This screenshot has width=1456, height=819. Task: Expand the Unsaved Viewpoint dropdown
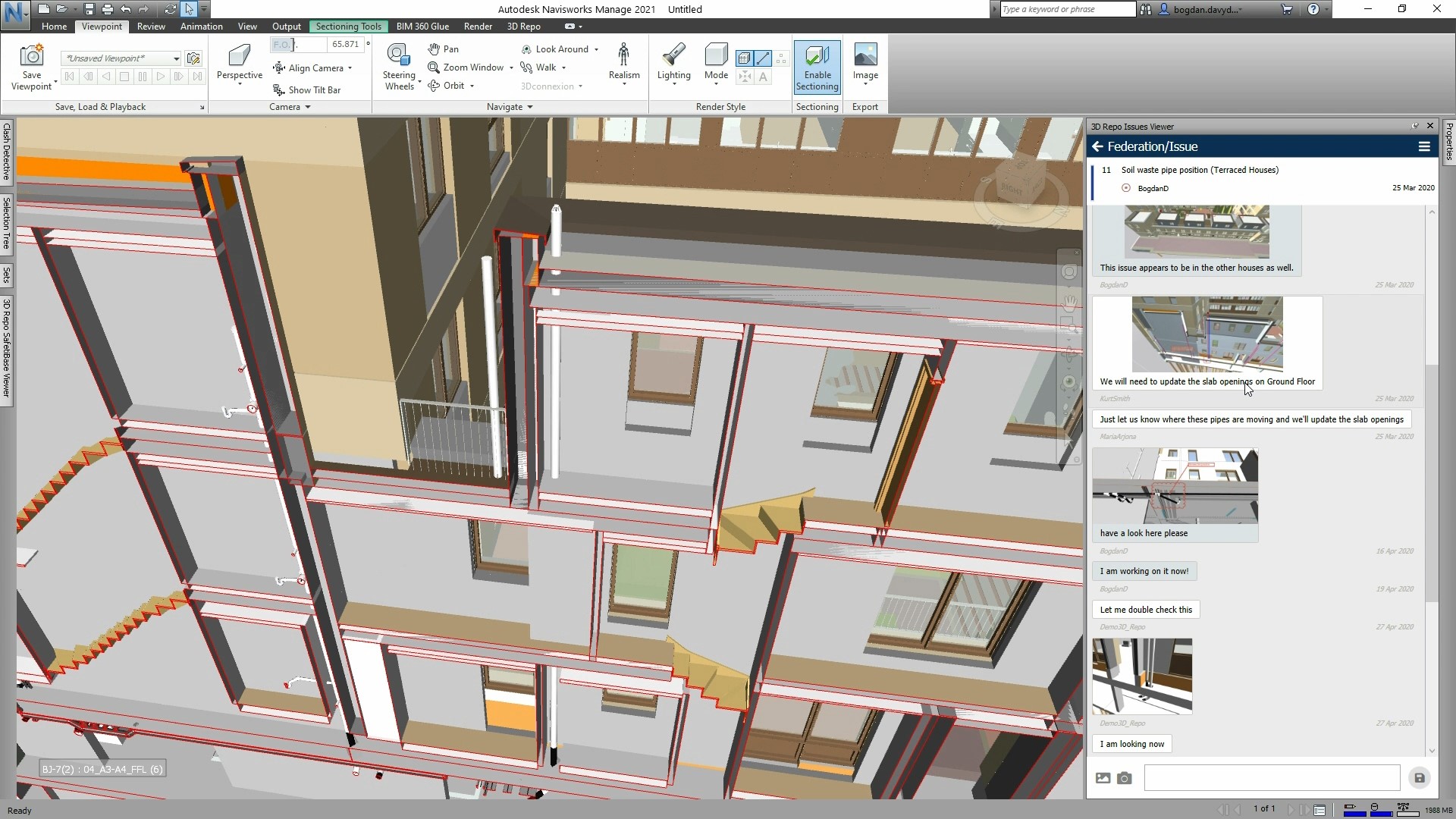point(176,58)
